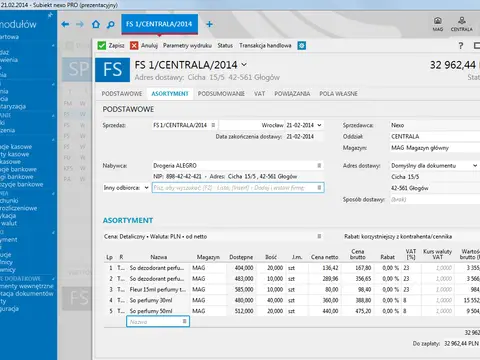The width and height of the screenshot is (480, 360).
Task: Open Inny odbiorca type dropdown
Action: pyautogui.click(x=146, y=188)
